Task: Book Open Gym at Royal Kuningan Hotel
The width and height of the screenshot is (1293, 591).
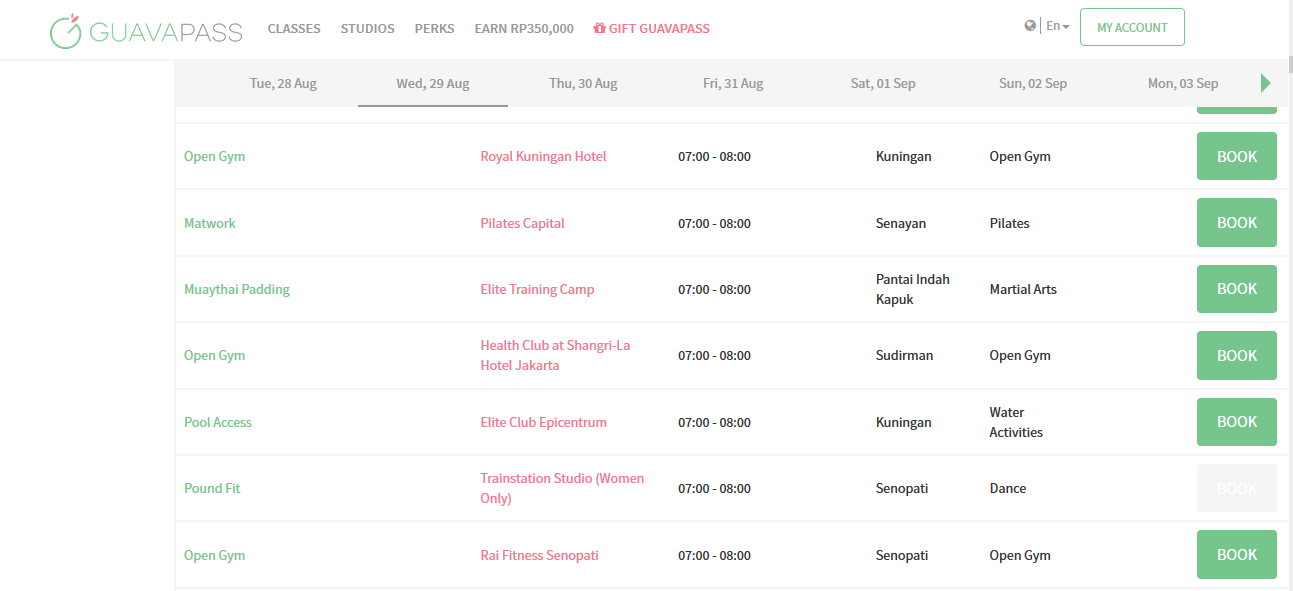Action: pyautogui.click(x=1237, y=156)
